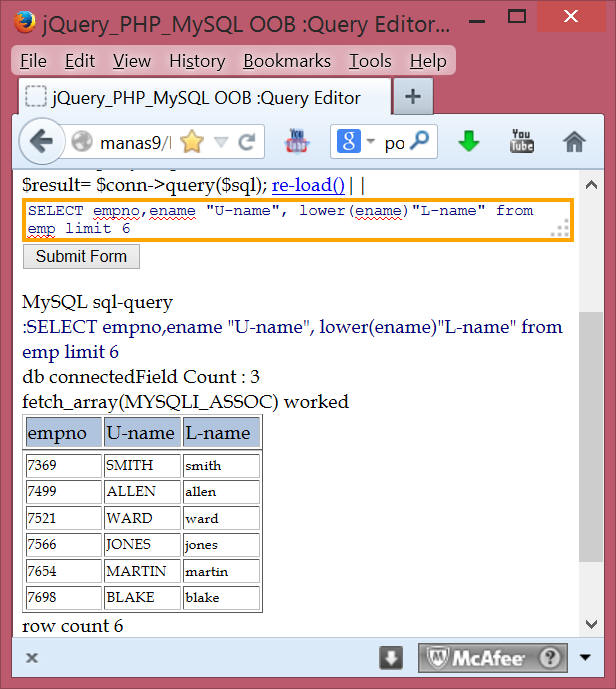The width and height of the screenshot is (616, 689).
Task: Select the cell smith in L-name
Action: (221, 465)
